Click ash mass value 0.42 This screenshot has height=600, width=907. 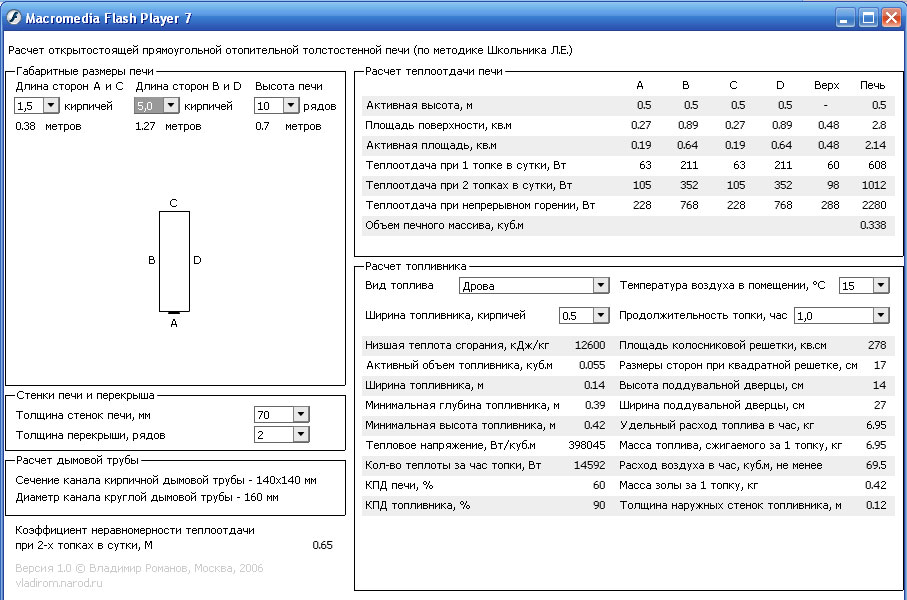[x=876, y=485]
